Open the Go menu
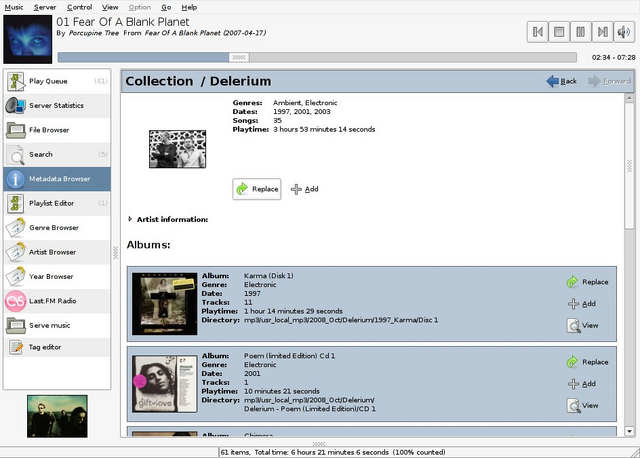Image resolution: width=640 pixels, height=458 pixels. 166,7
